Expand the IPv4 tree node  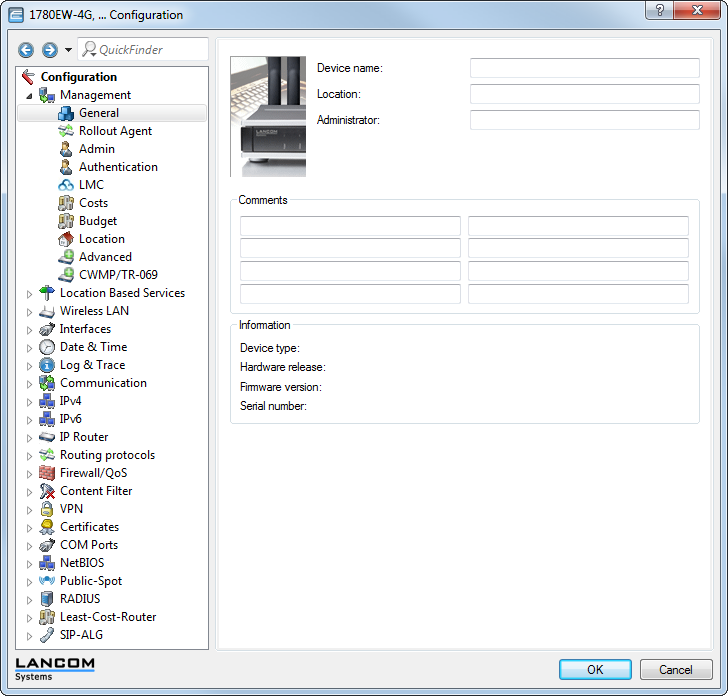(x=29, y=401)
